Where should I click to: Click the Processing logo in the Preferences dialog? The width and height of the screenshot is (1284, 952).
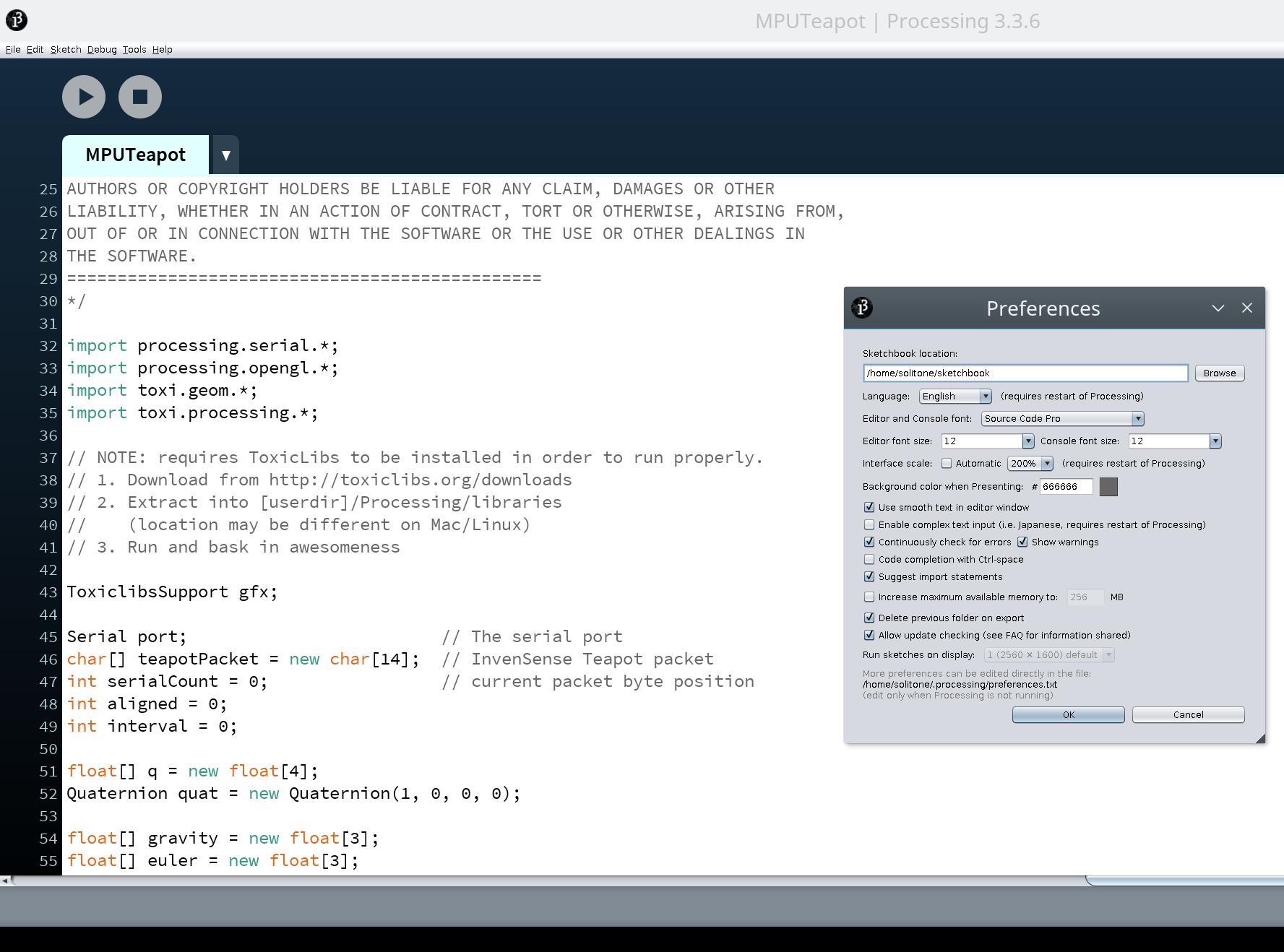(x=862, y=308)
